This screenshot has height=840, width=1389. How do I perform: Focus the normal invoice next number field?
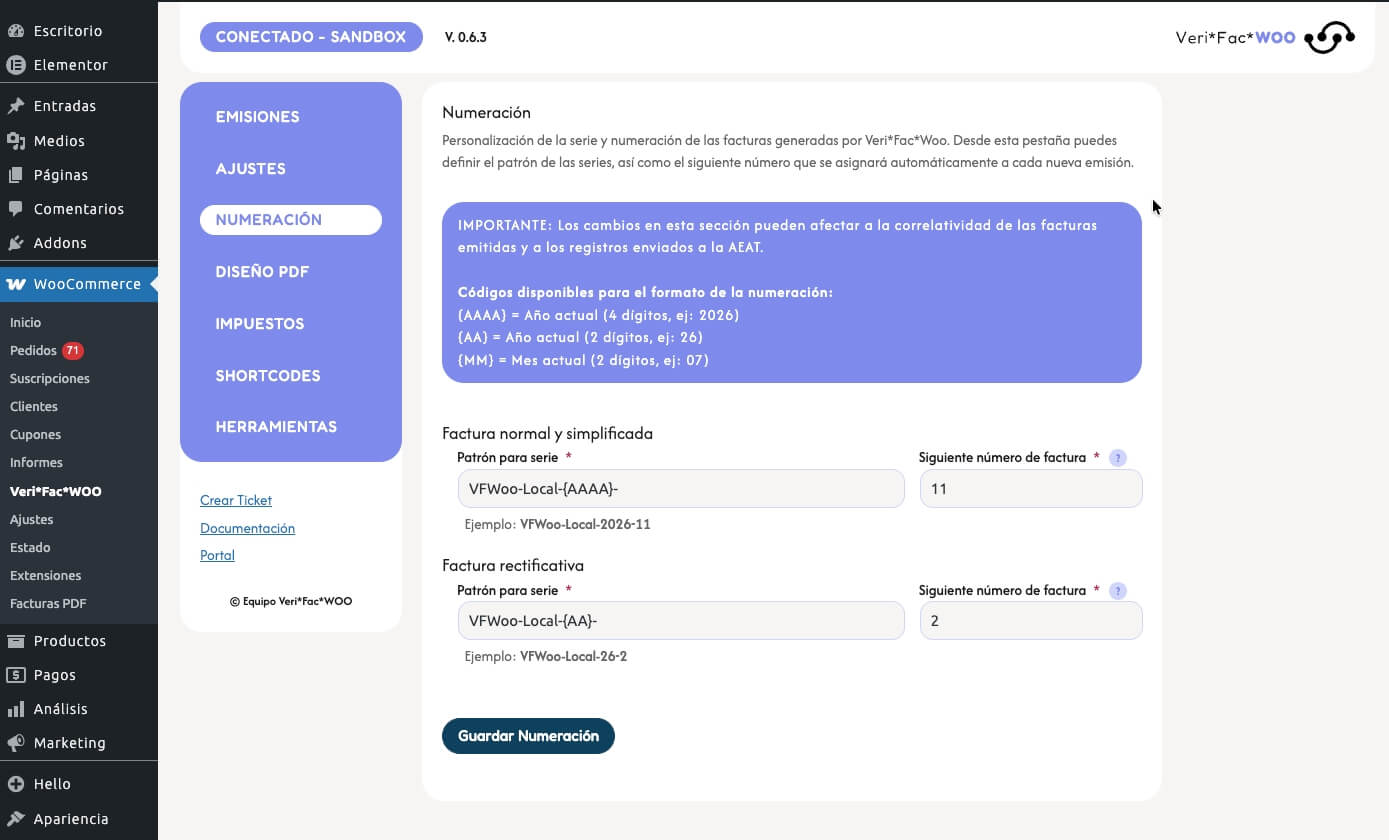[x=1031, y=489]
